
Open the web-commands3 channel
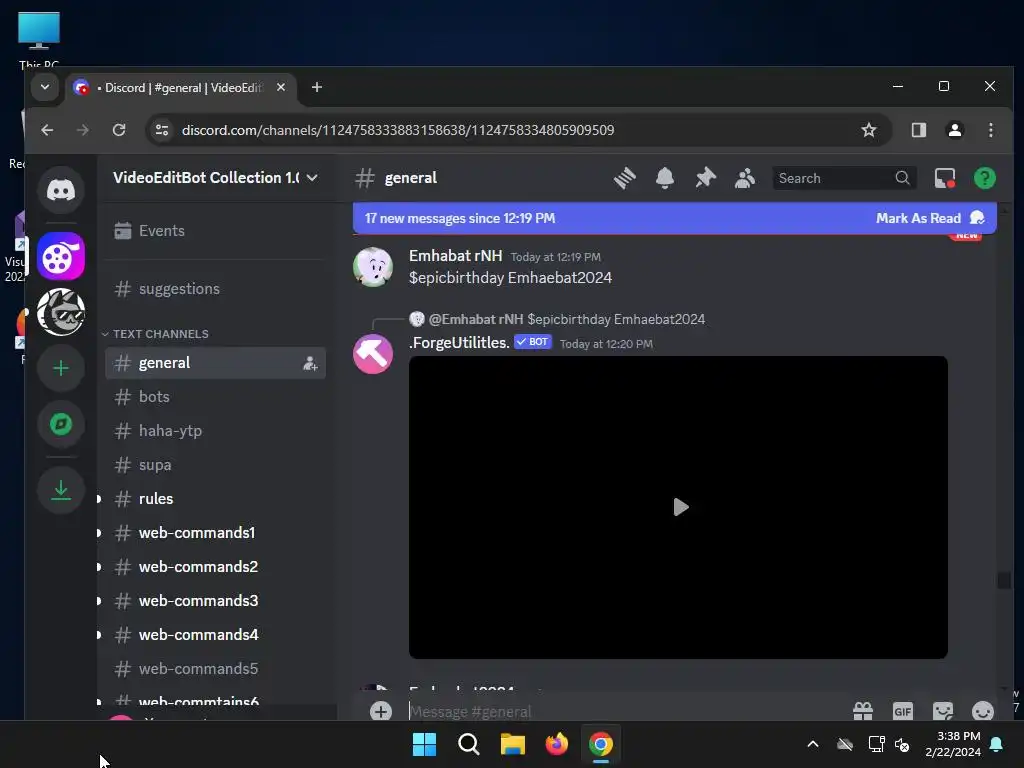tap(216, 600)
